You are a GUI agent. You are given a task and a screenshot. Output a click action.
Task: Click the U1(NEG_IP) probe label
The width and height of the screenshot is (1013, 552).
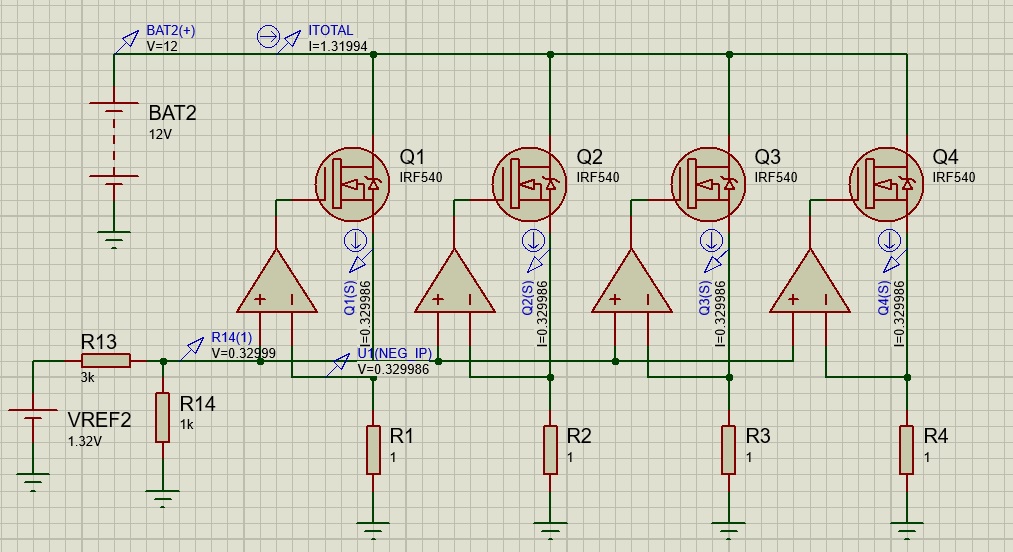pyautogui.click(x=395, y=353)
